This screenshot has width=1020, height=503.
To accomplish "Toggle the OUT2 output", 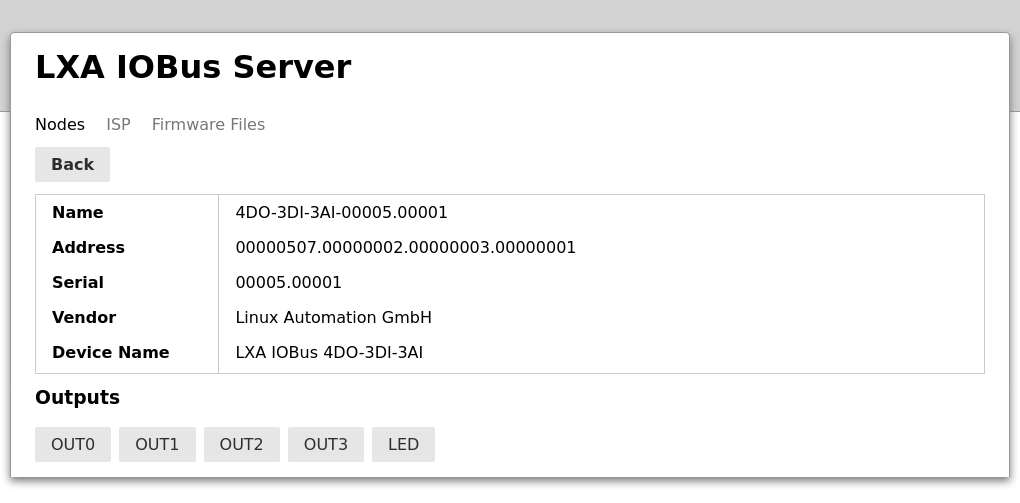I will tap(241, 444).
